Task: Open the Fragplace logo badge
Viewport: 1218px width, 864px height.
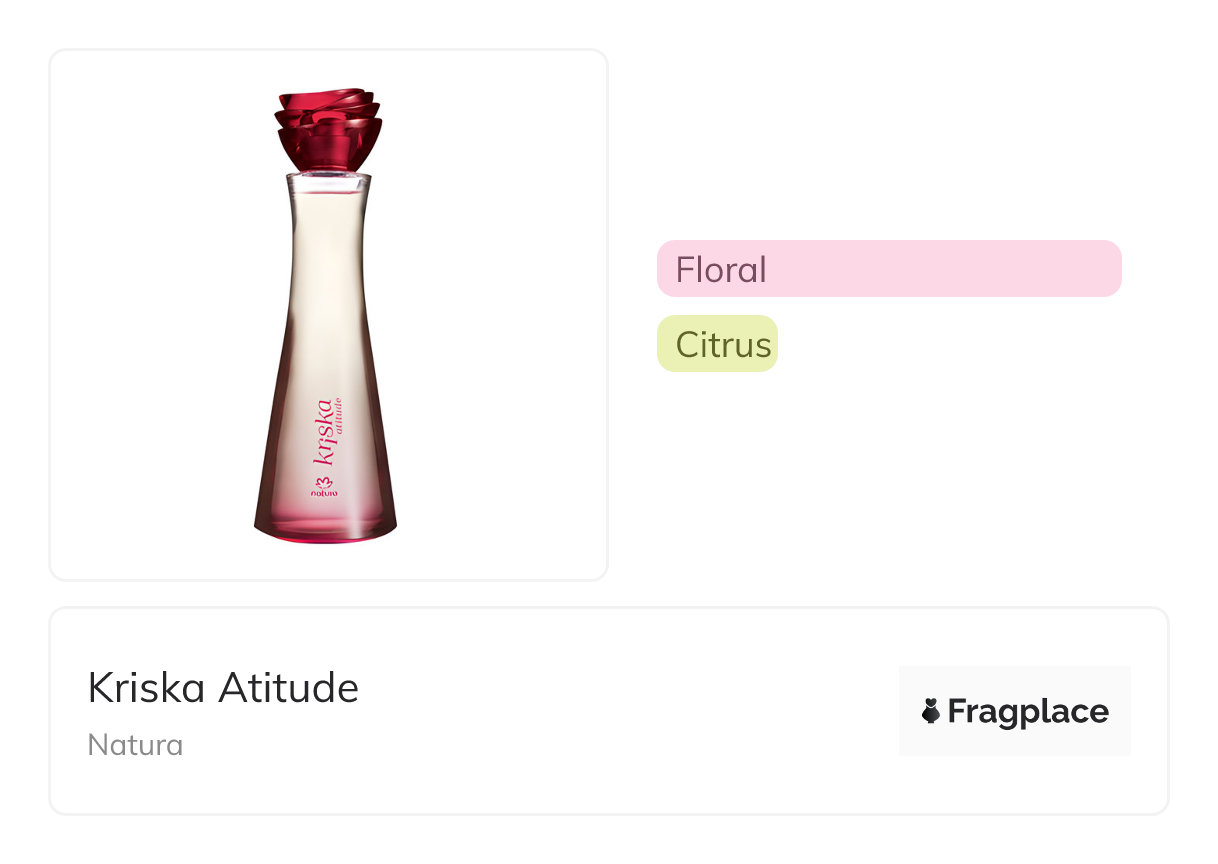Action: pos(1014,711)
